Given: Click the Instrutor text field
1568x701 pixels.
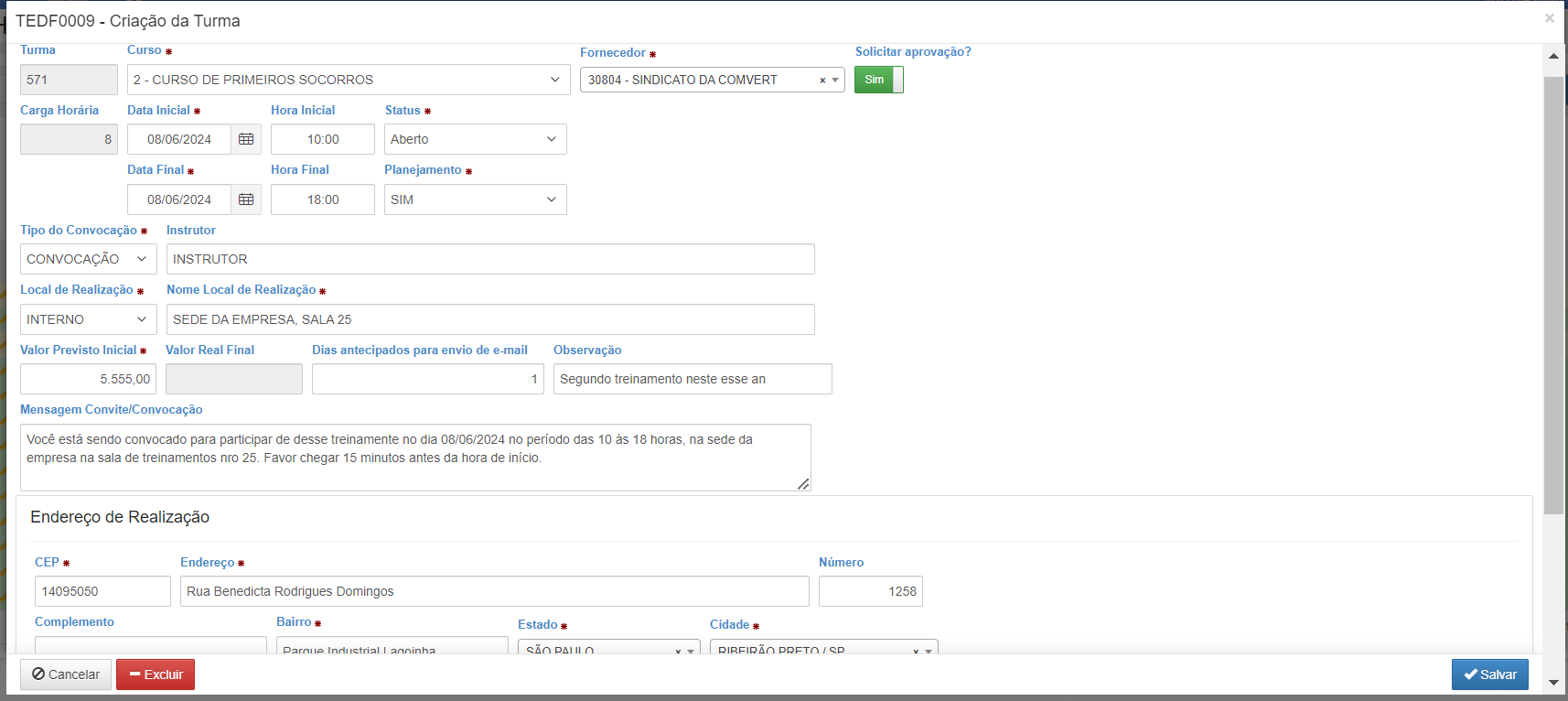Looking at the screenshot, I should 490,259.
